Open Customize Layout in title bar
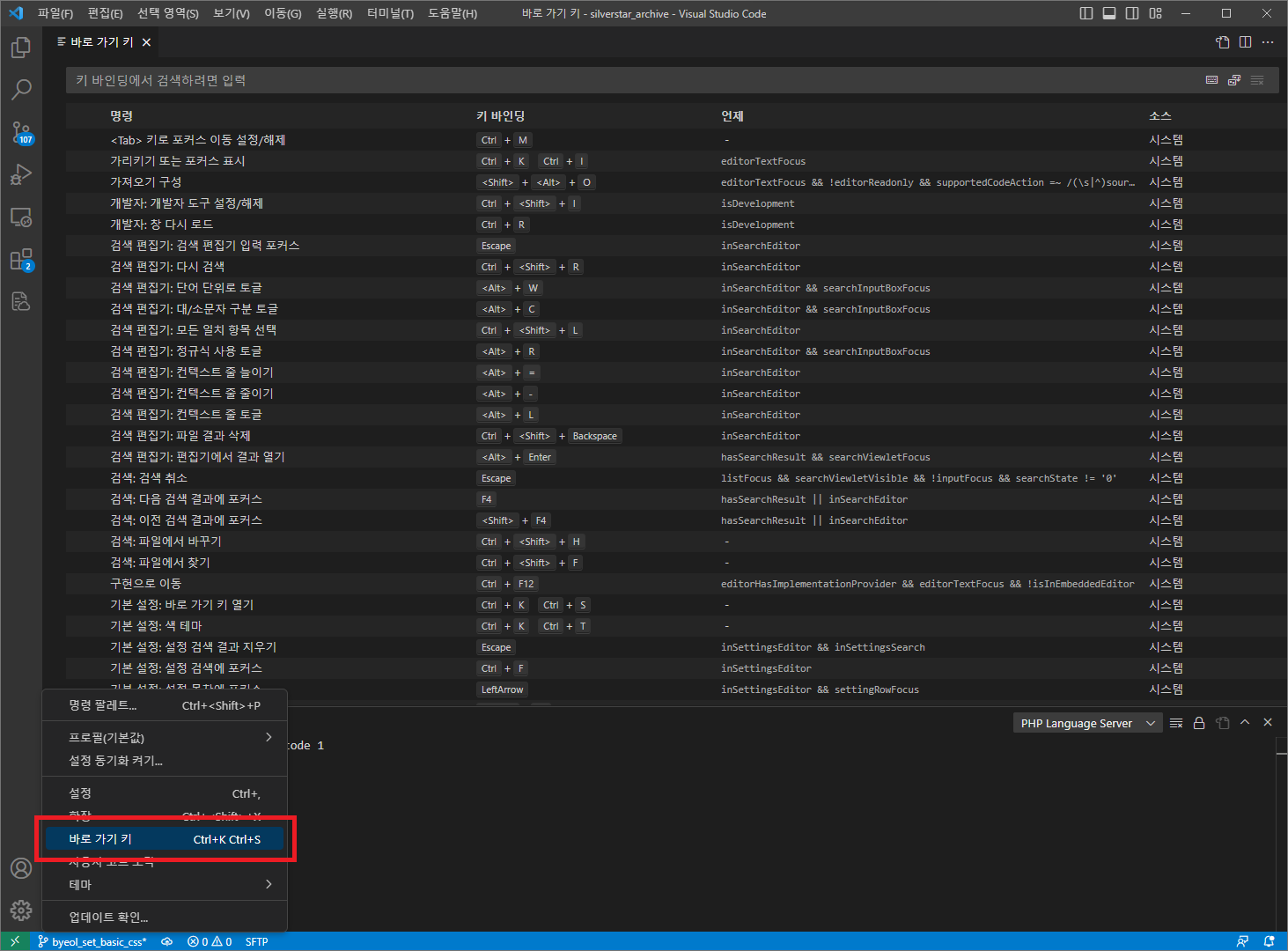Viewport: 1288px width, 951px height. [x=1156, y=13]
